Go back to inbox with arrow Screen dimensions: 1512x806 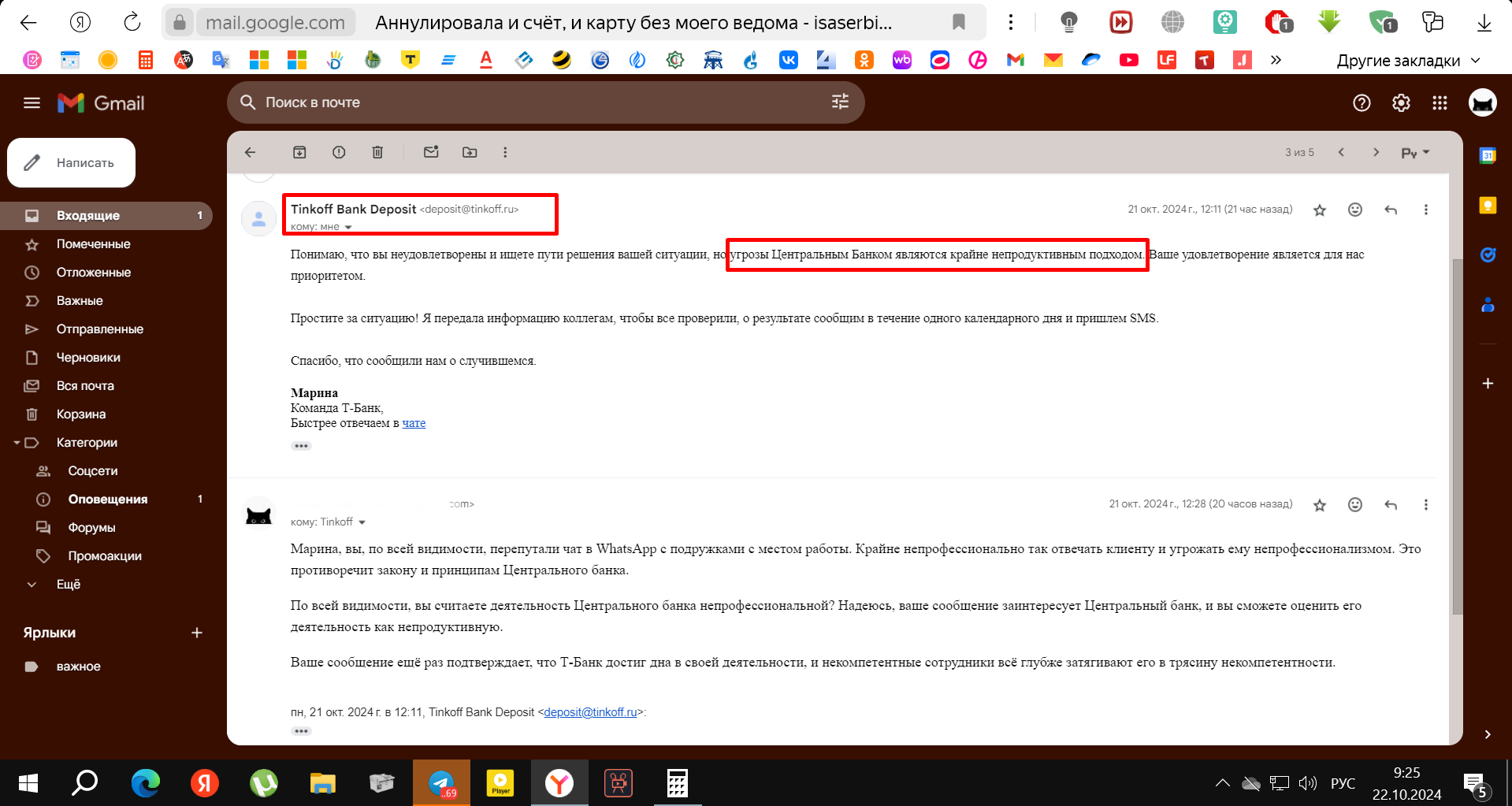click(251, 152)
